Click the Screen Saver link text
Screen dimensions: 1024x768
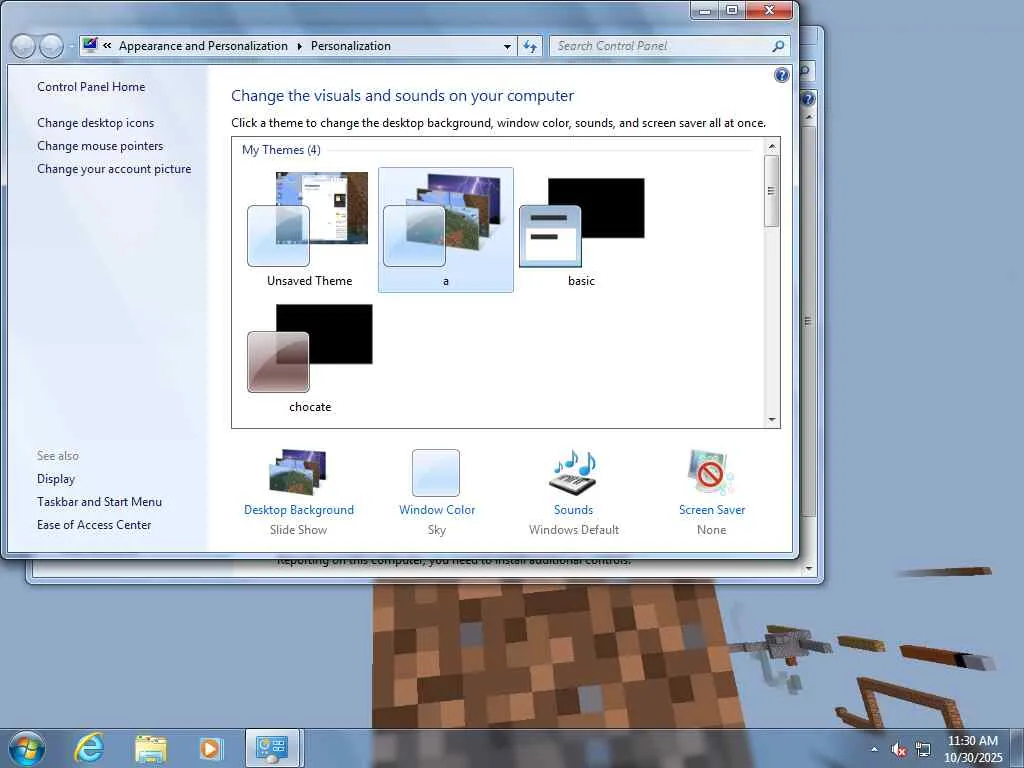point(712,509)
